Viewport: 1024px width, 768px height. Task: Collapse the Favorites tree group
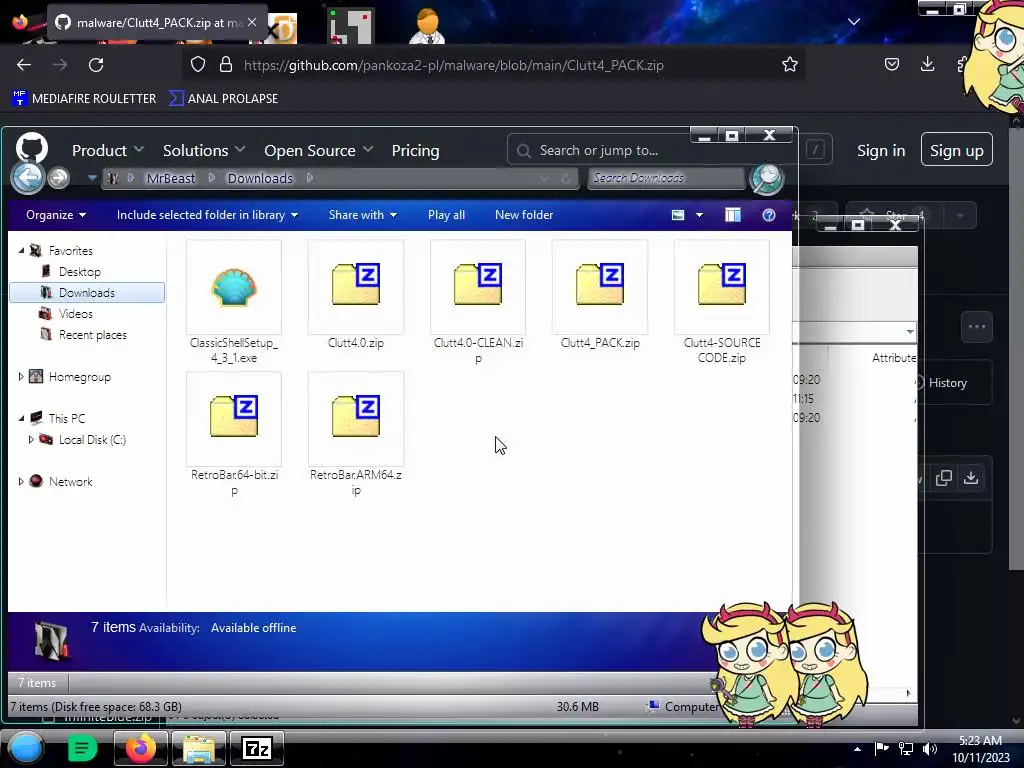tap(21, 251)
